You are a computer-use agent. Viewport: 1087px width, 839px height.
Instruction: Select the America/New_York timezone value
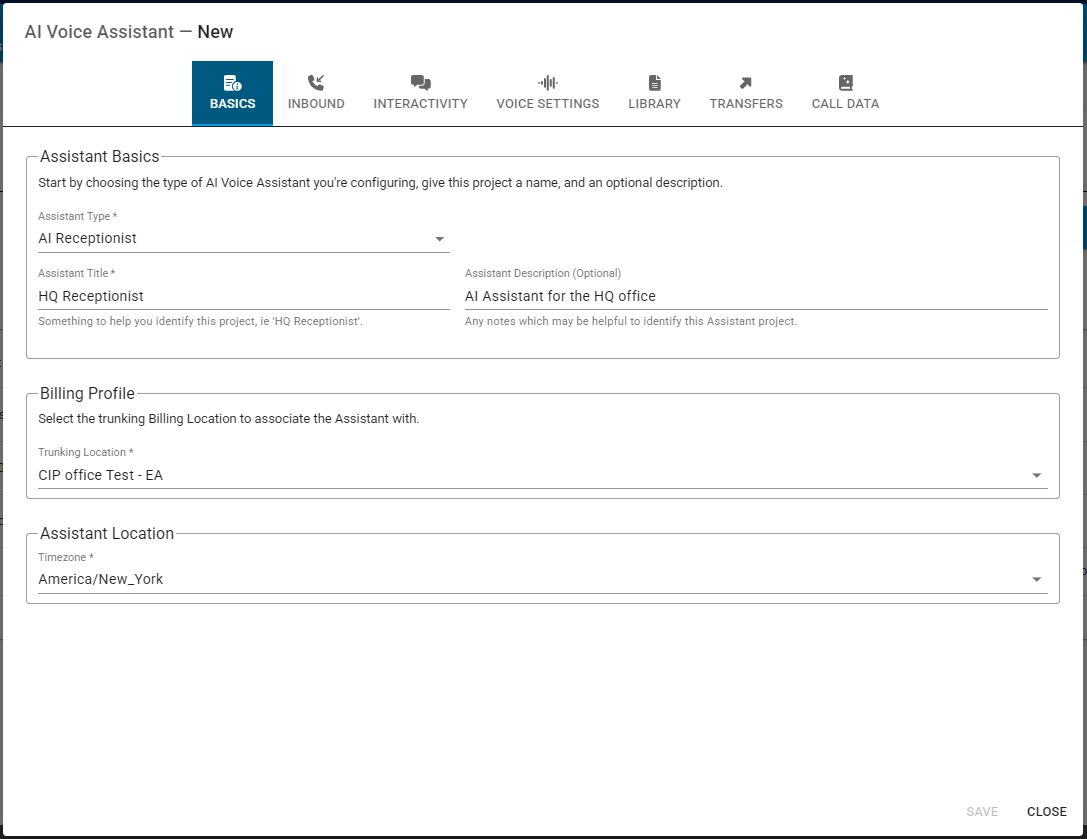point(101,579)
